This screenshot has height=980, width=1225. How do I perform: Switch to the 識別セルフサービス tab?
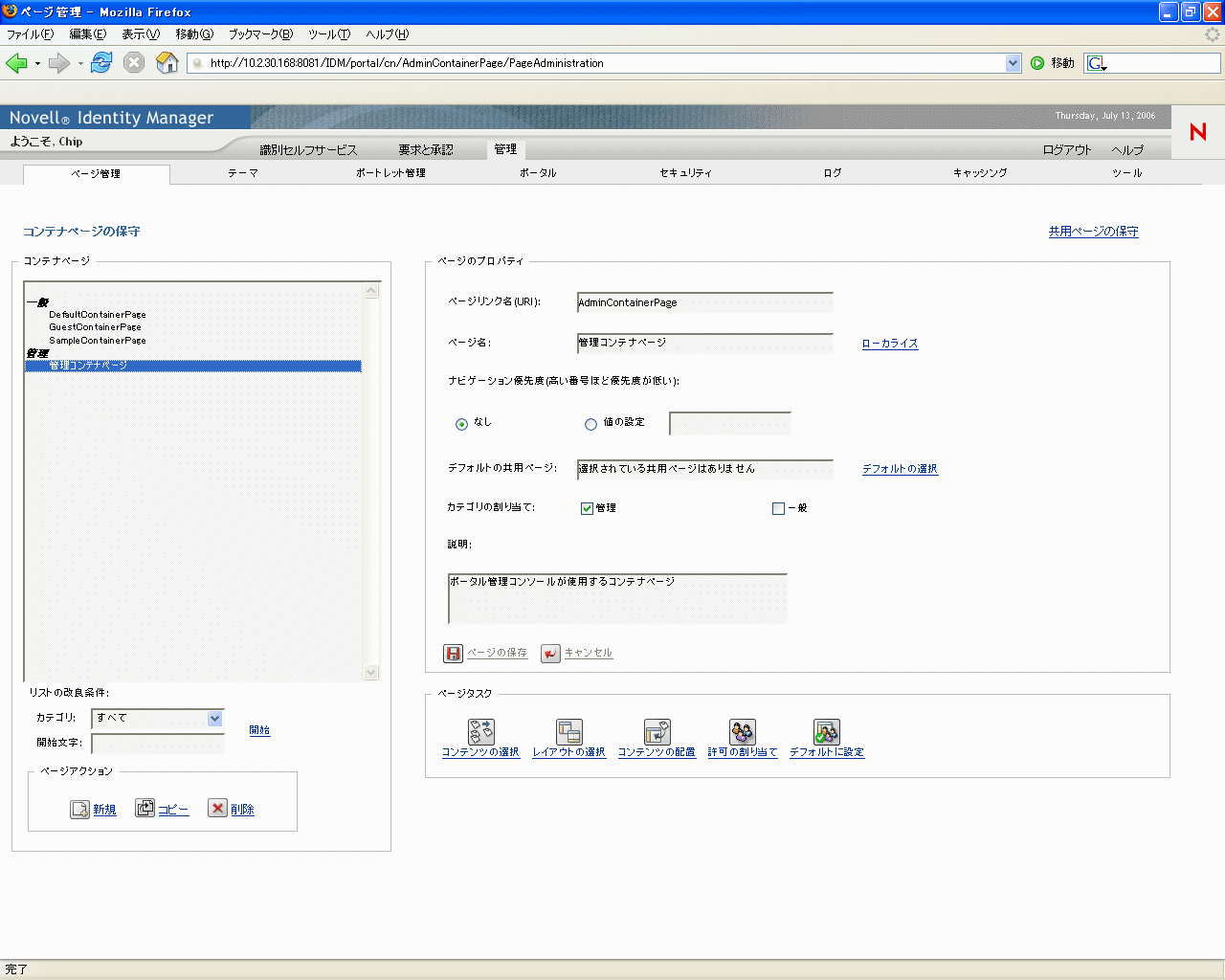pos(308,150)
